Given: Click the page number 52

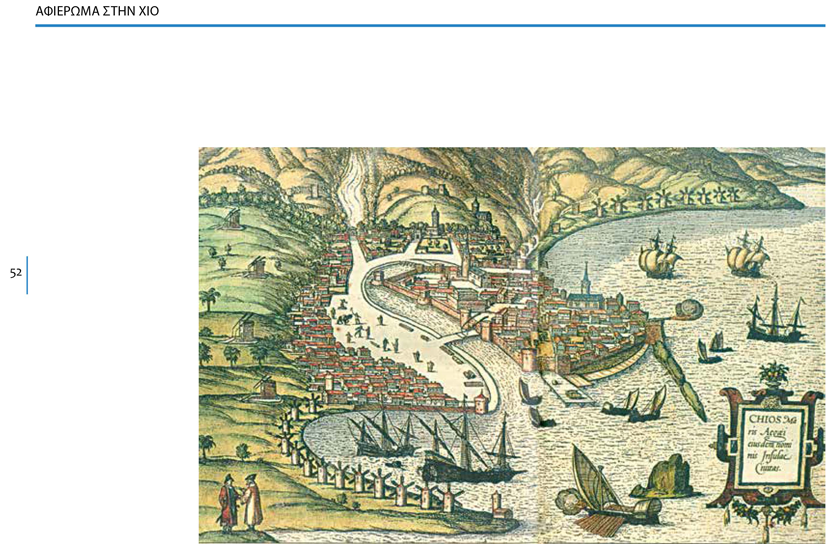Looking at the screenshot, I should tap(15, 273).
